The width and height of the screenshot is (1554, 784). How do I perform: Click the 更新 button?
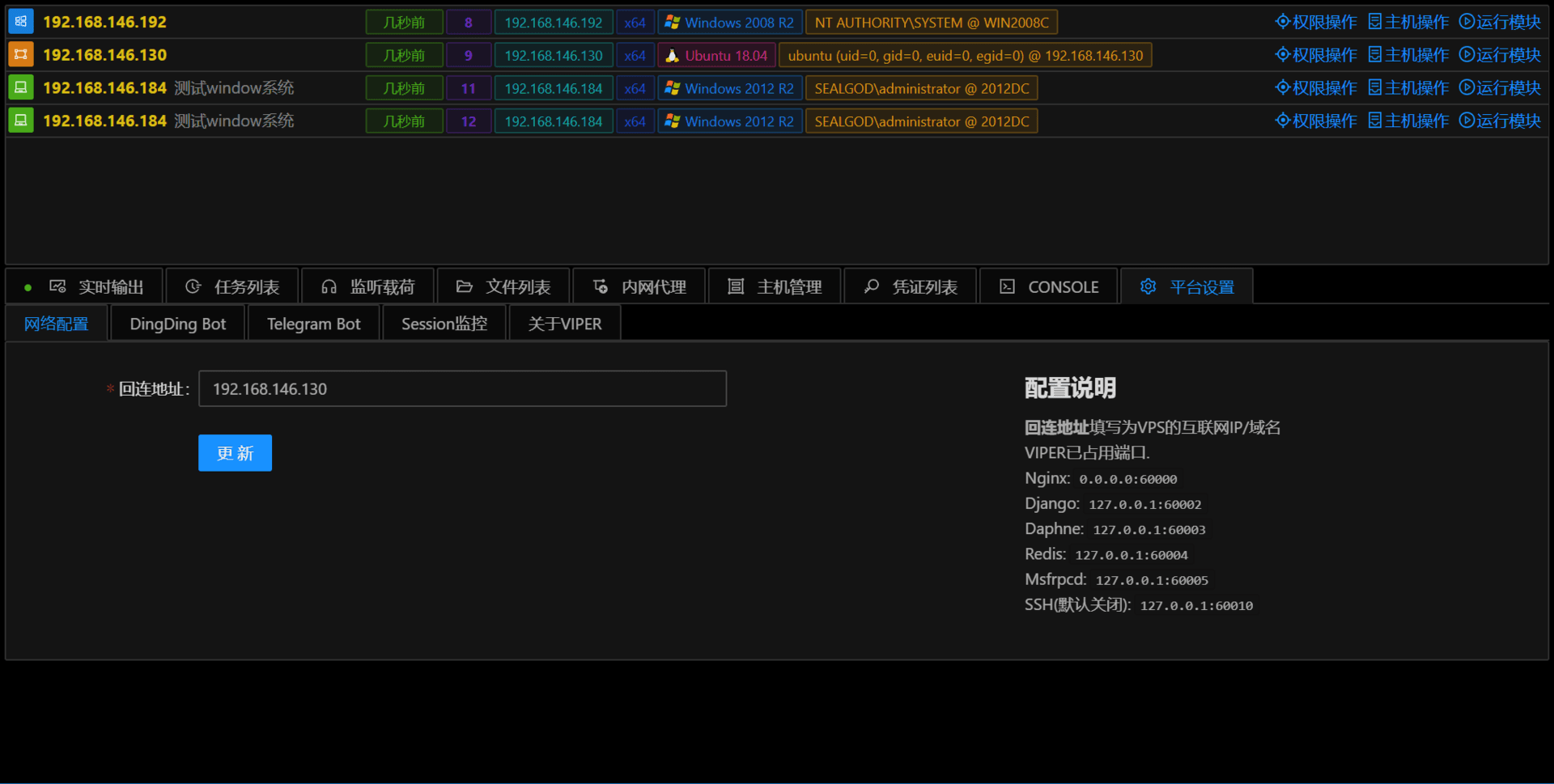coord(235,453)
